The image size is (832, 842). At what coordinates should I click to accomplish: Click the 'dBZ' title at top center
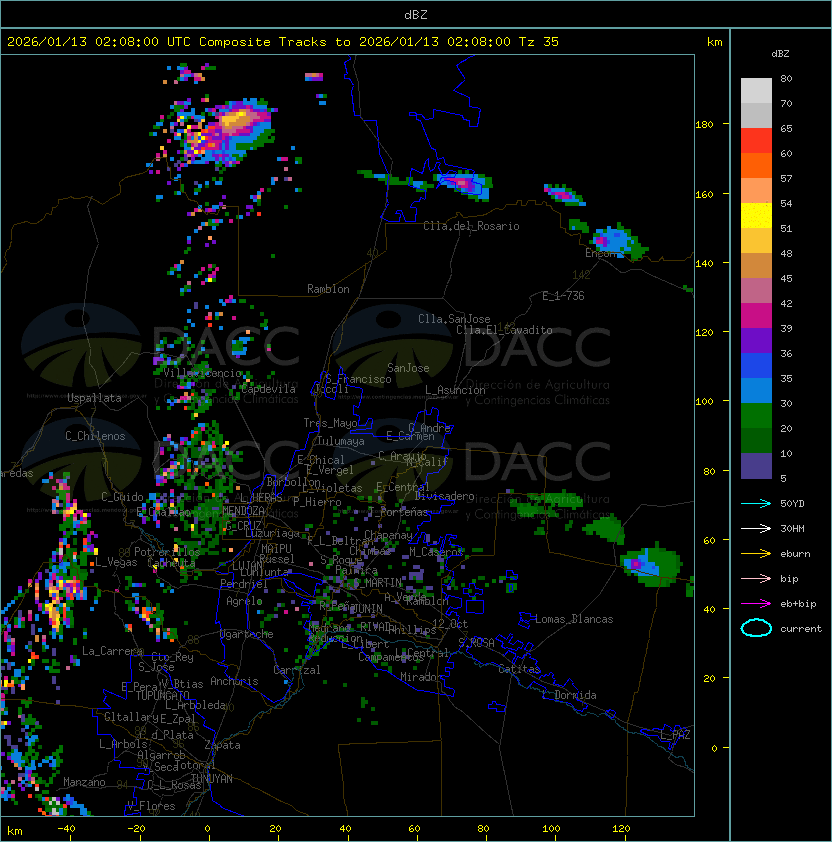point(416,14)
